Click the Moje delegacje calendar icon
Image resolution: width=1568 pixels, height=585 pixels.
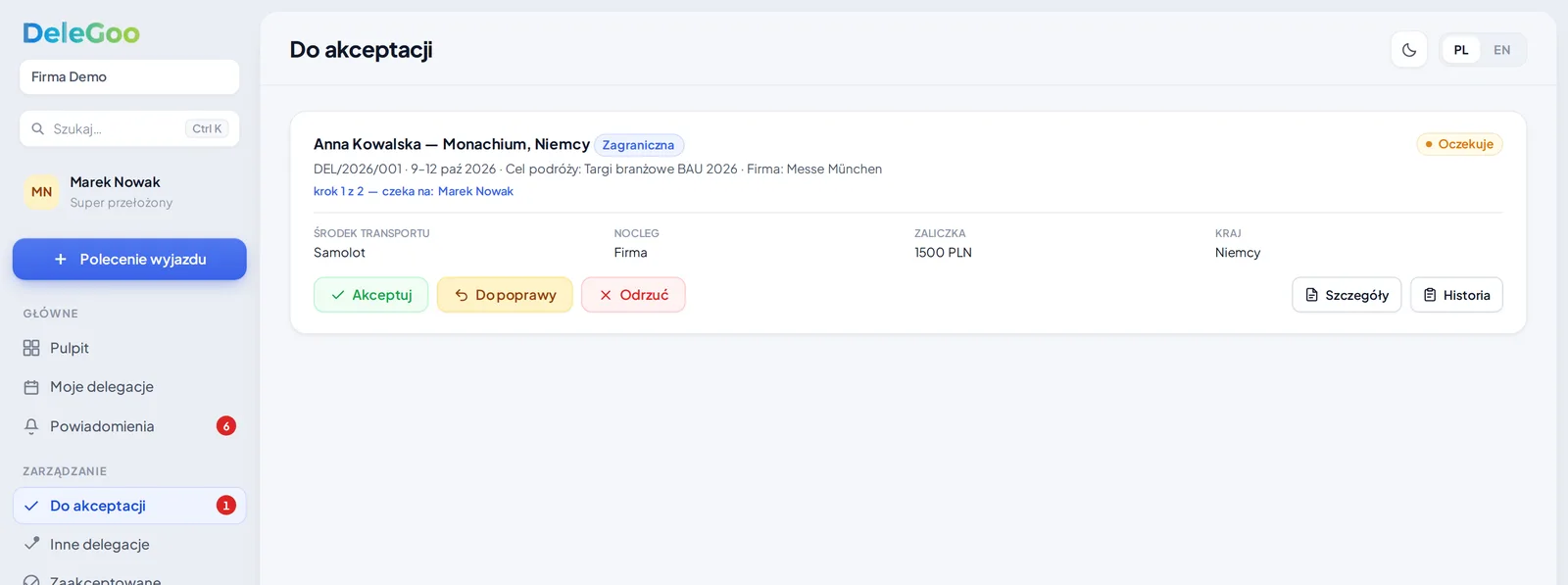(31, 387)
